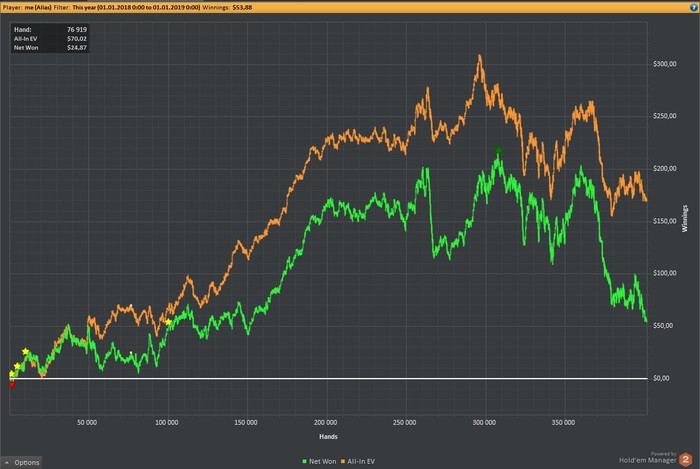Click the $100,00 axis label
Viewport: 700px width, 469px height.
[x=664, y=273]
